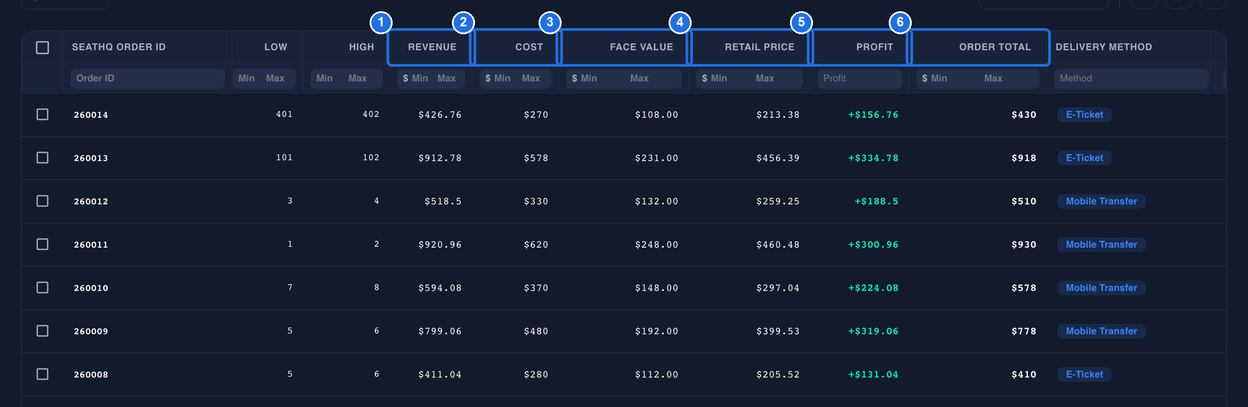Focus the Cost Max filter field

pyautogui.click(x=535, y=78)
